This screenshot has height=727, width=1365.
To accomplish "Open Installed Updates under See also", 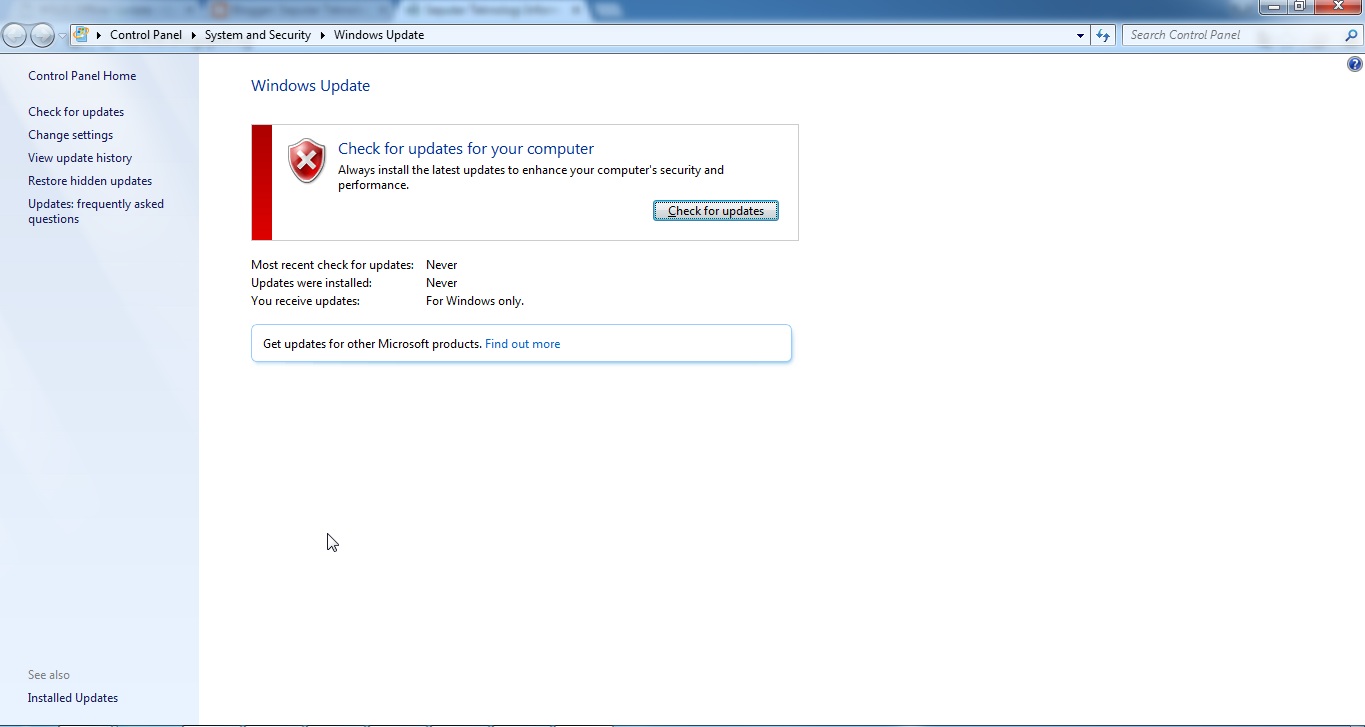I will [72, 697].
